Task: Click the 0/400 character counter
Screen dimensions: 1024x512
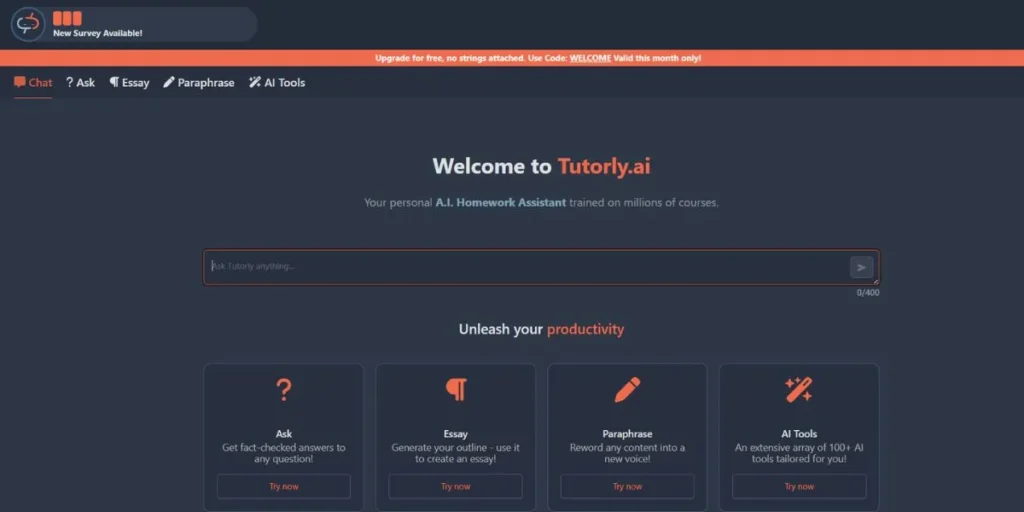Action: (x=868, y=293)
